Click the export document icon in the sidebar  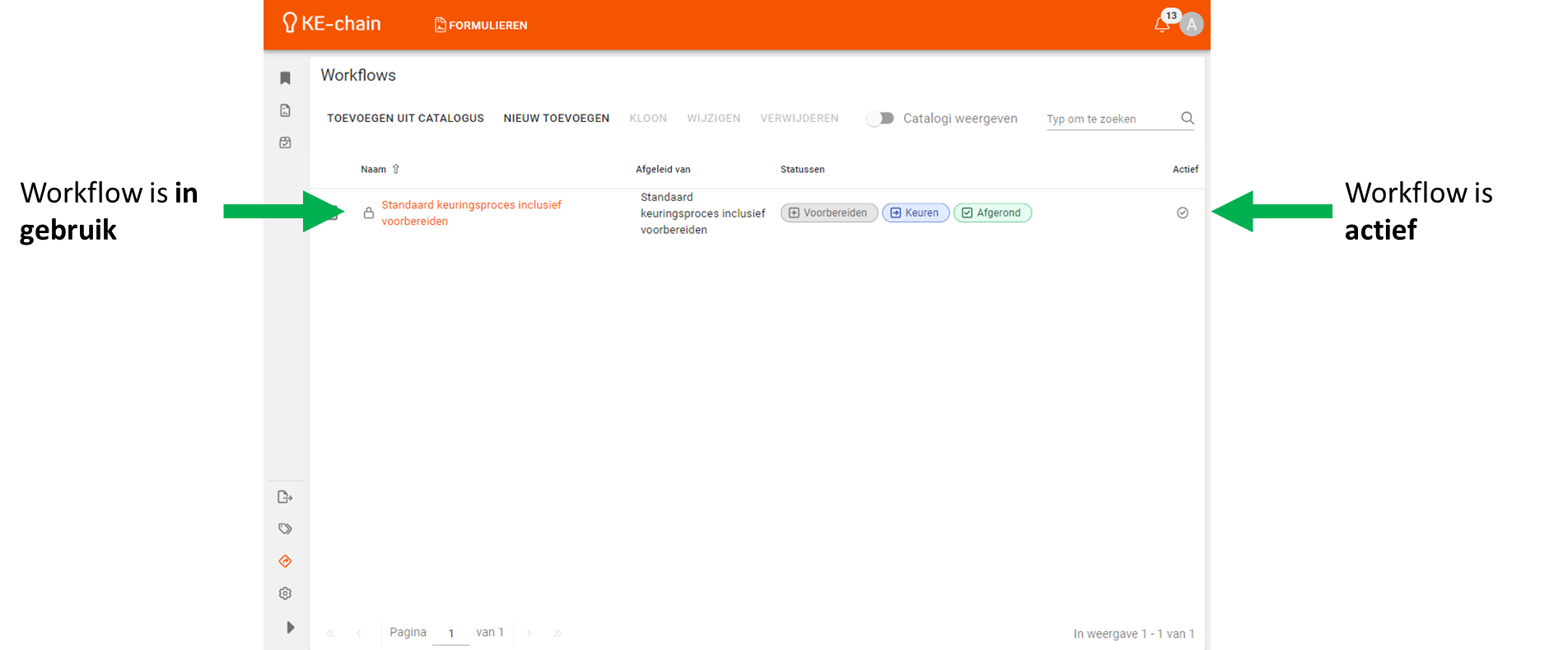click(x=285, y=497)
